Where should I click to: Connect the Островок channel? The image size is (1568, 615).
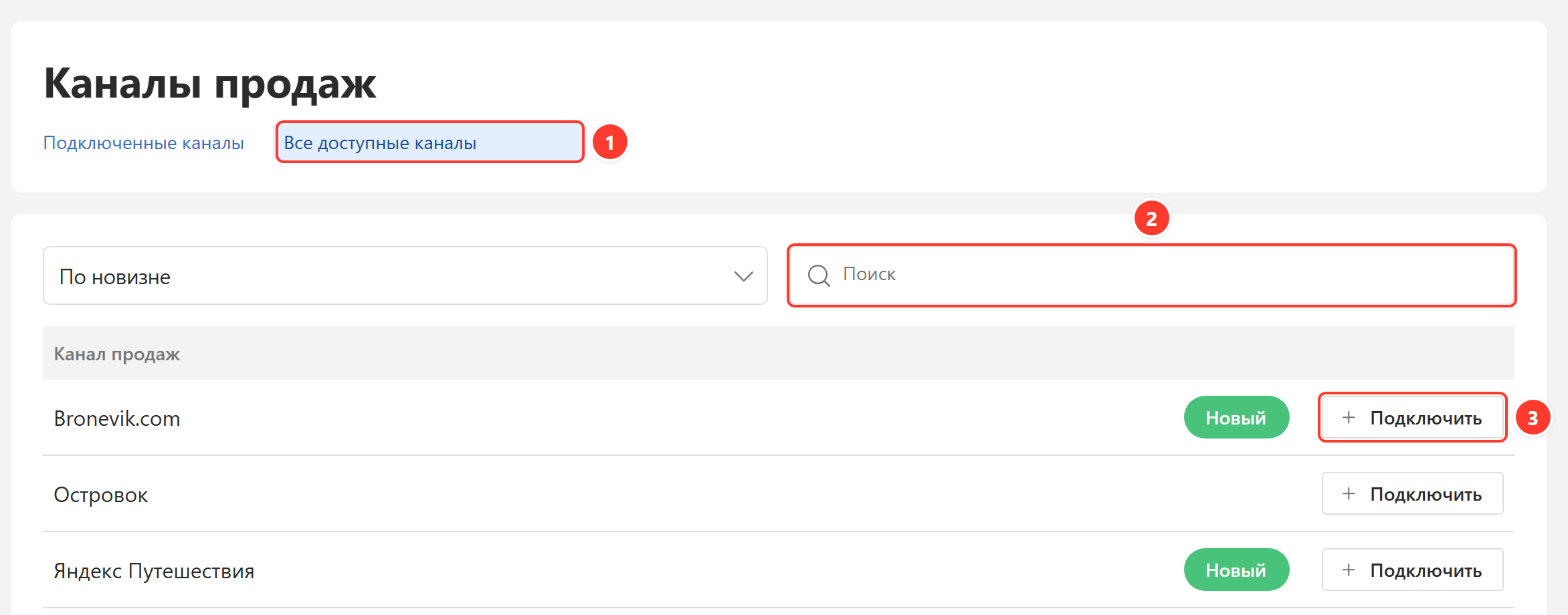pyautogui.click(x=1412, y=494)
